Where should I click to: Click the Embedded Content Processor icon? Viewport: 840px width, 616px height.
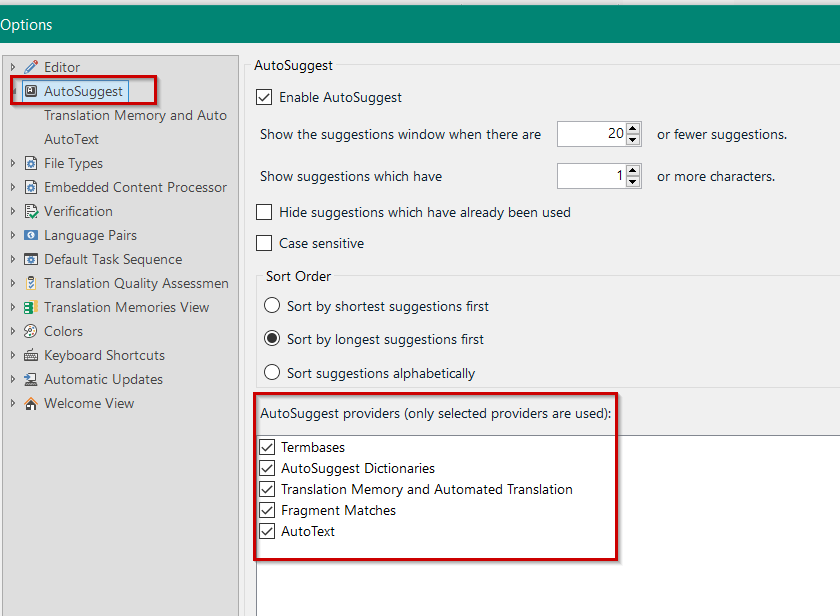[31, 187]
